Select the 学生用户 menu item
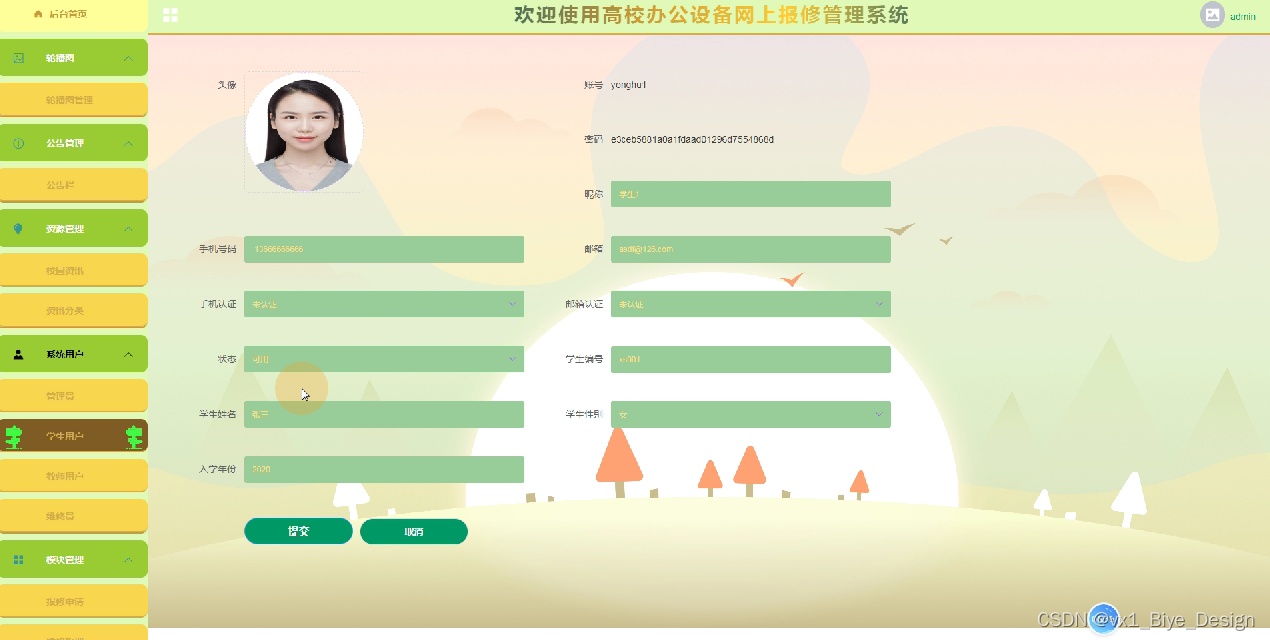Image resolution: width=1270 pixels, height=640 pixels. click(74, 436)
